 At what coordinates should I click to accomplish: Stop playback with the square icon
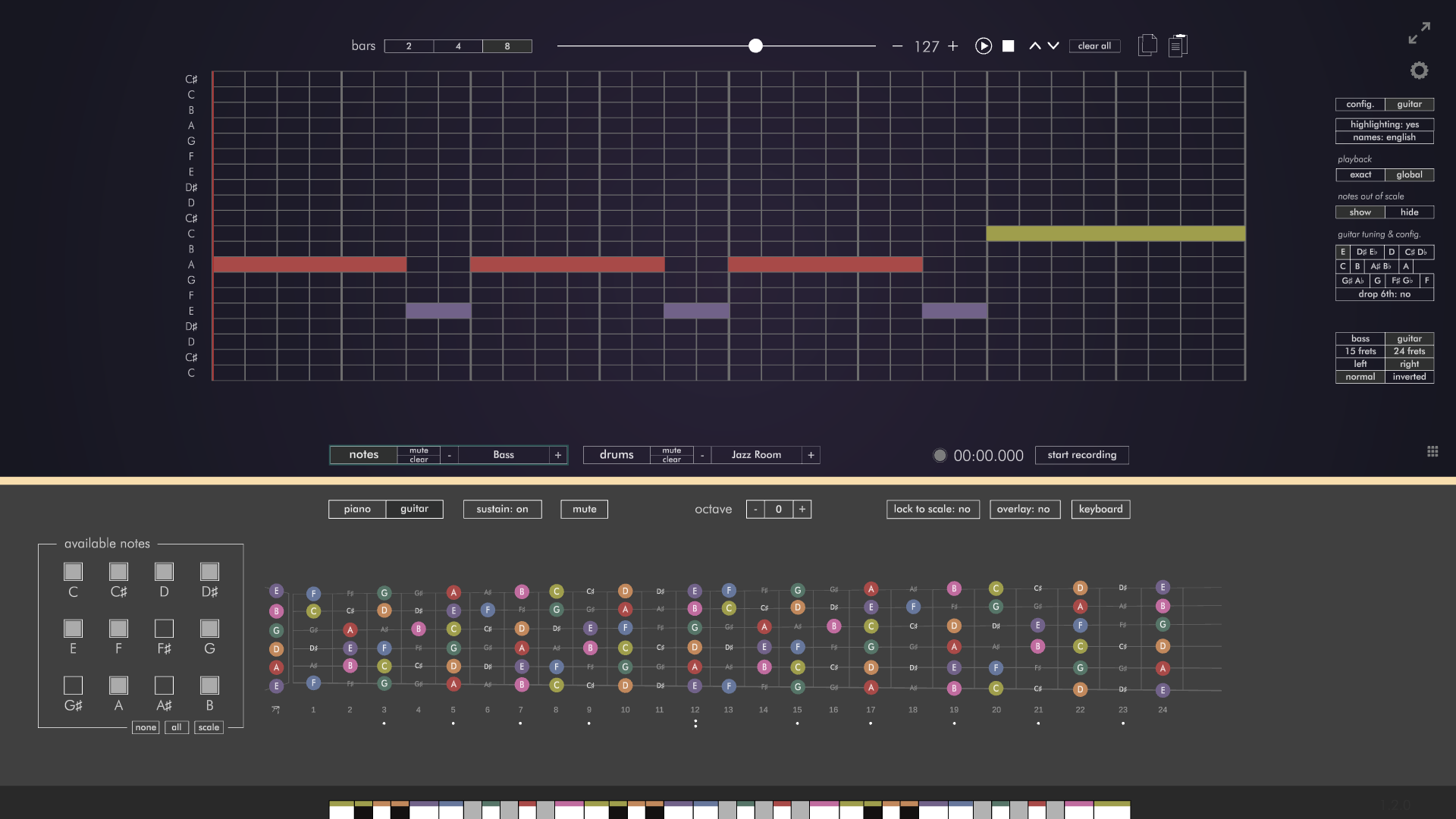click(1009, 46)
